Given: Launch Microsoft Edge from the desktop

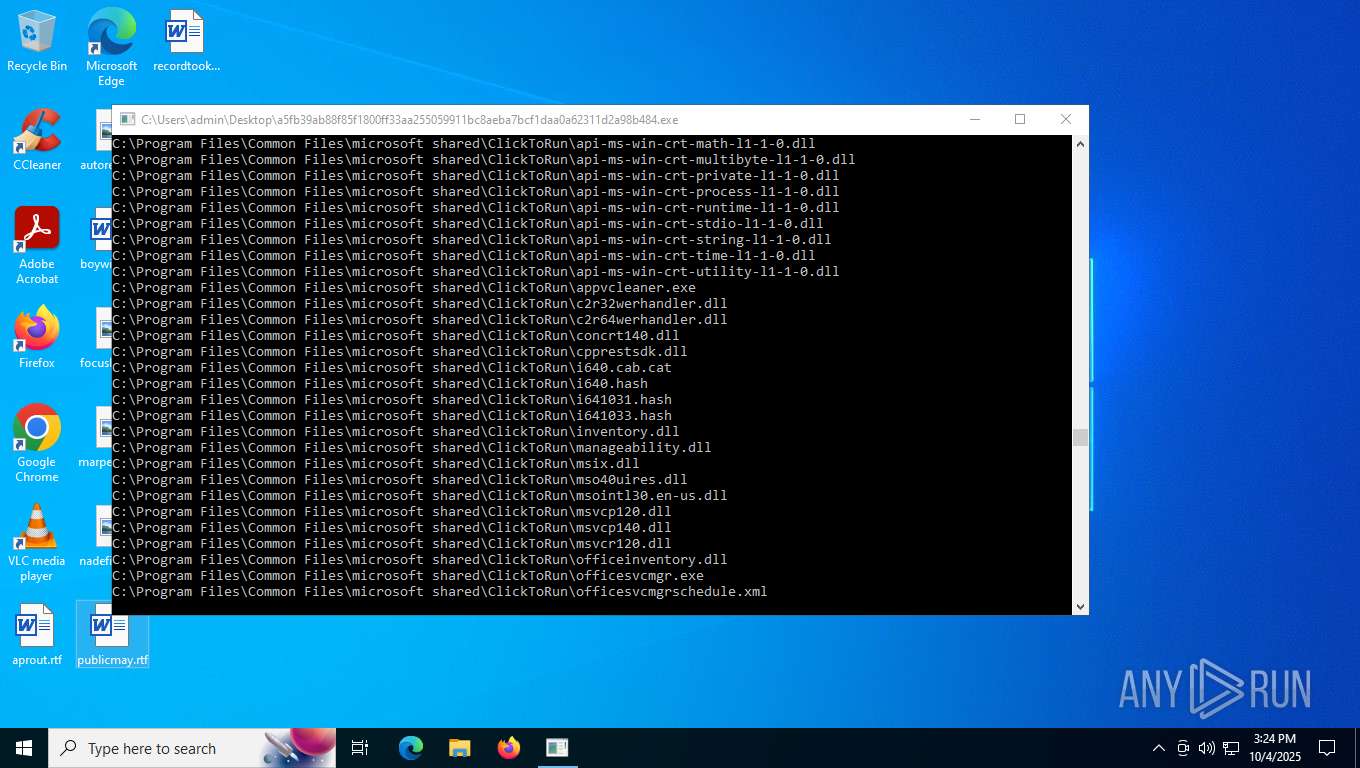Looking at the screenshot, I should pyautogui.click(x=111, y=47).
